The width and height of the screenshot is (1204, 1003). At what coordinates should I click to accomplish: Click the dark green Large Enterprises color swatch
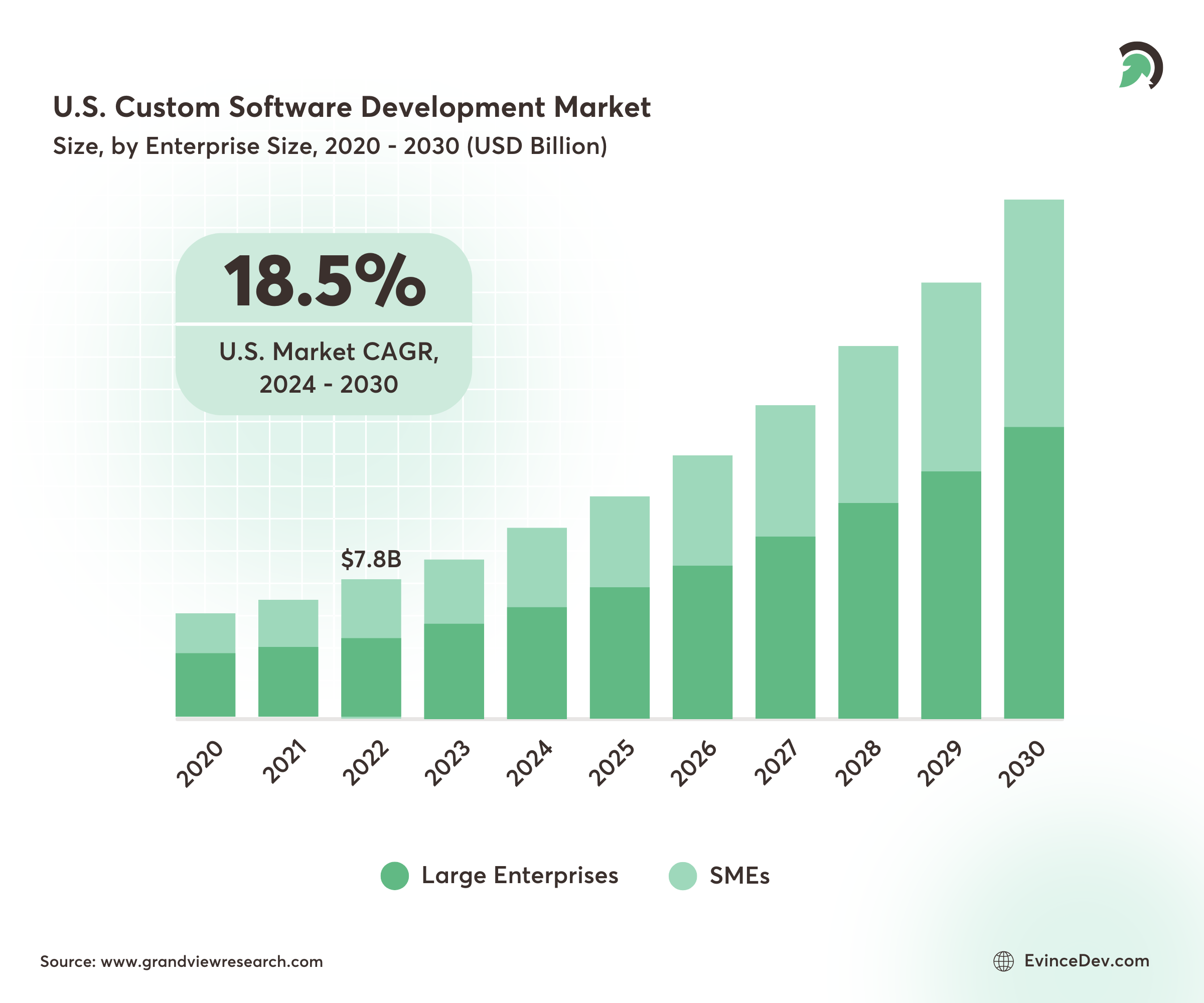point(396,876)
